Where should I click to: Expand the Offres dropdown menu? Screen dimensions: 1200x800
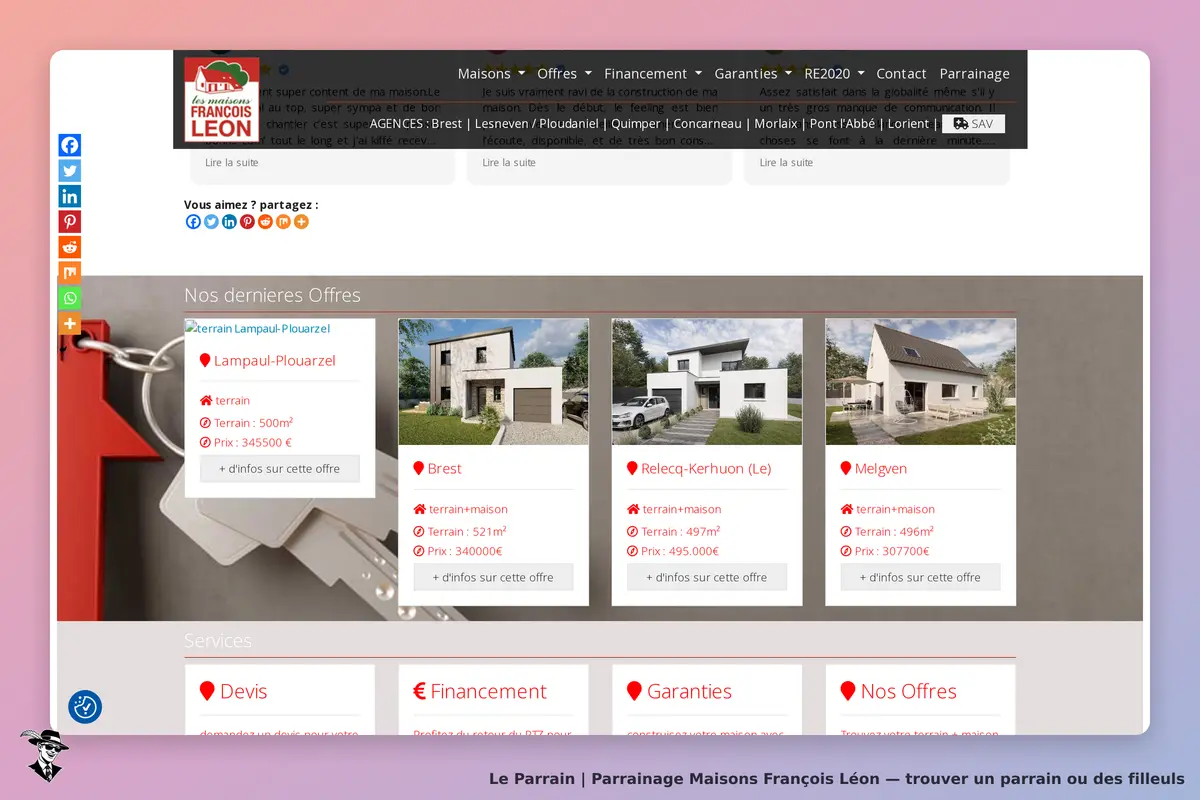coord(564,74)
